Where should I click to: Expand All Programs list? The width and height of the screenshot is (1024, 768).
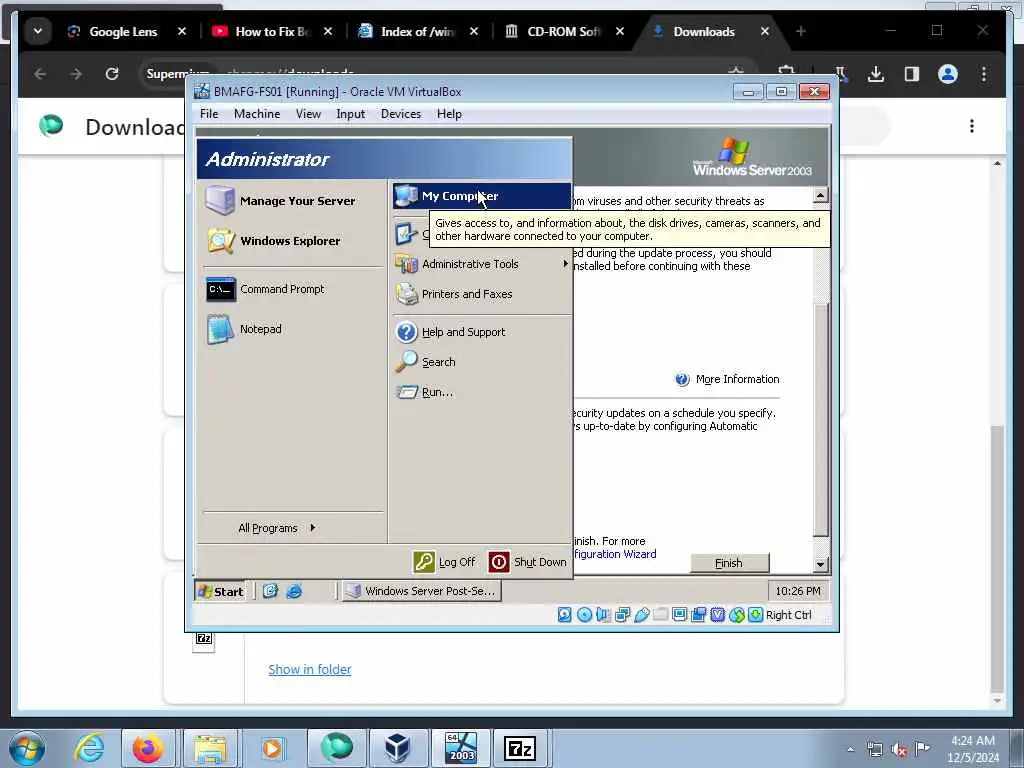pos(277,528)
